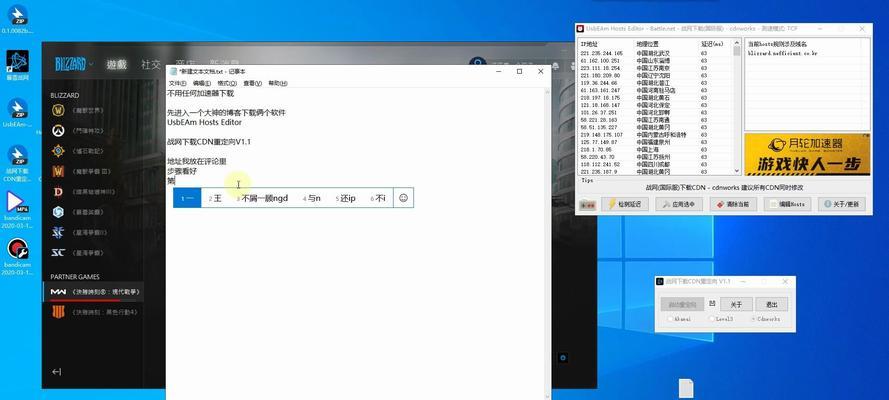Choose IME candidate 2 王
Screen dimensions: 889x400
pos(215,198)
